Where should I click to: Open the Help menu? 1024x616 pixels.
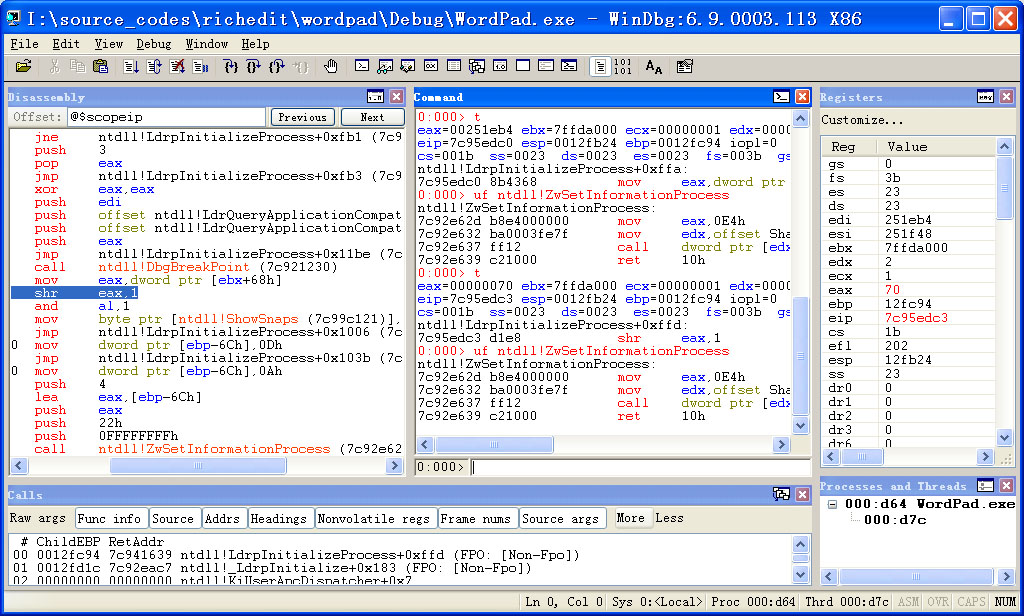[x=255, y=44]
